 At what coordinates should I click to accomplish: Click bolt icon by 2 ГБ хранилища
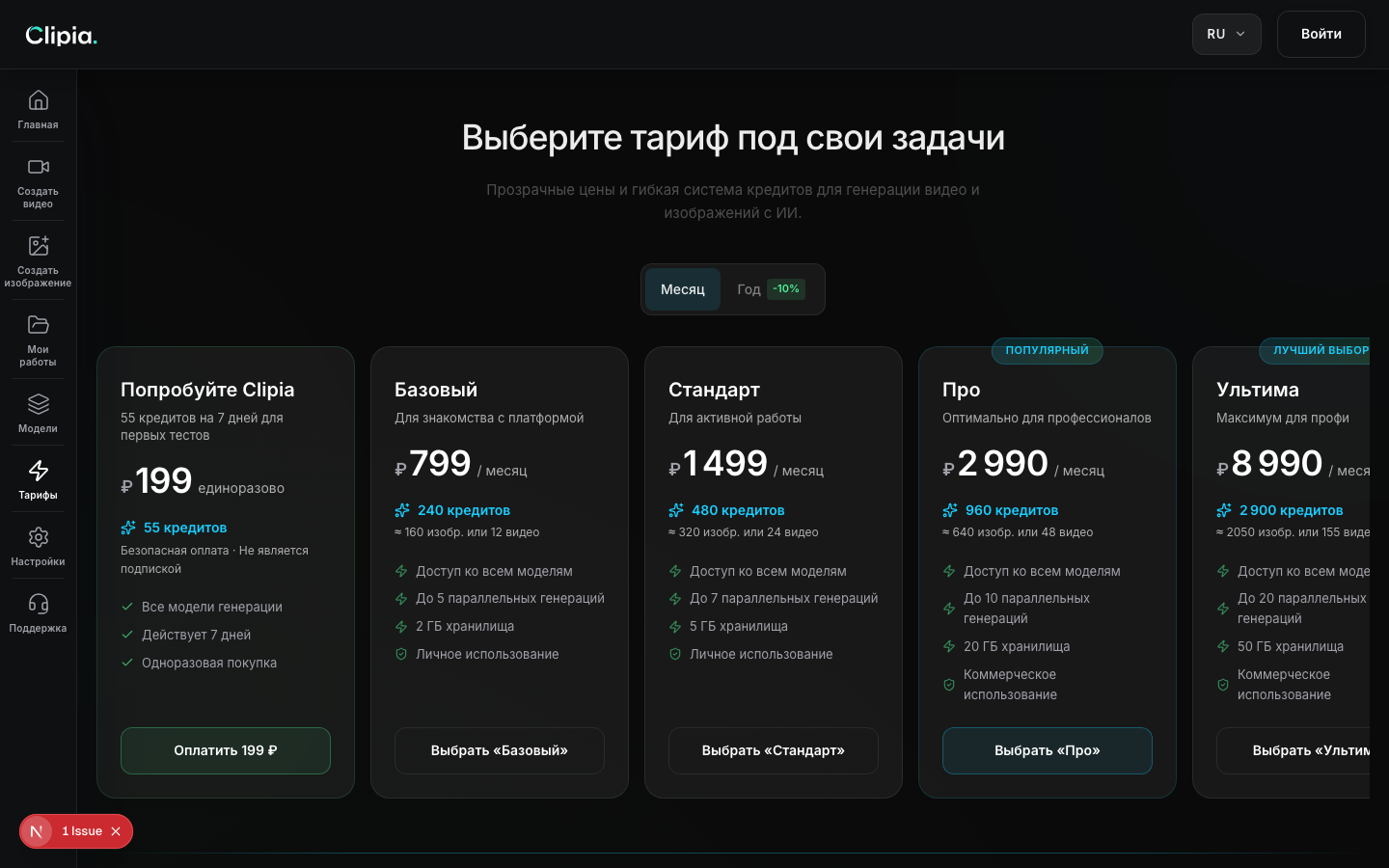tap(401, 627)
